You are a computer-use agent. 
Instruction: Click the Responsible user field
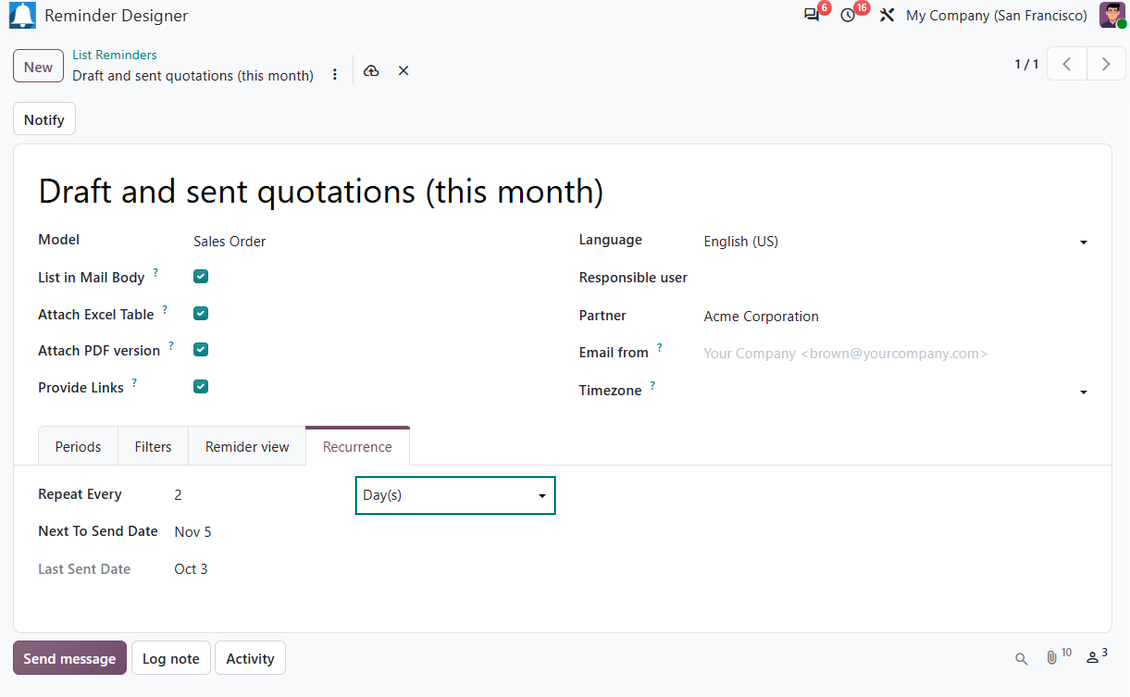pyautogui.click(x=895, y=278)
